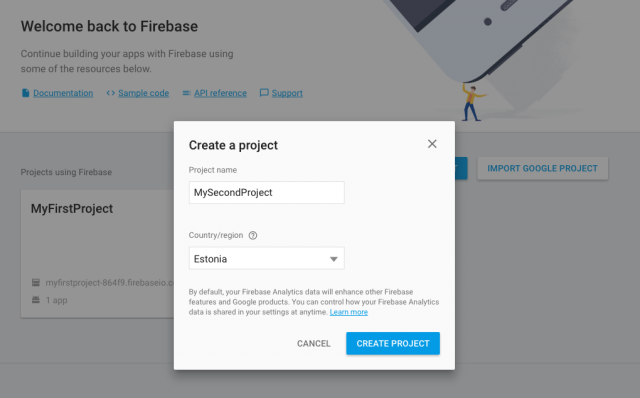Viewport: 640px width, 398px height.
Task: Click the Android icon next to 1 app
Action: click(x=36, y=300)
